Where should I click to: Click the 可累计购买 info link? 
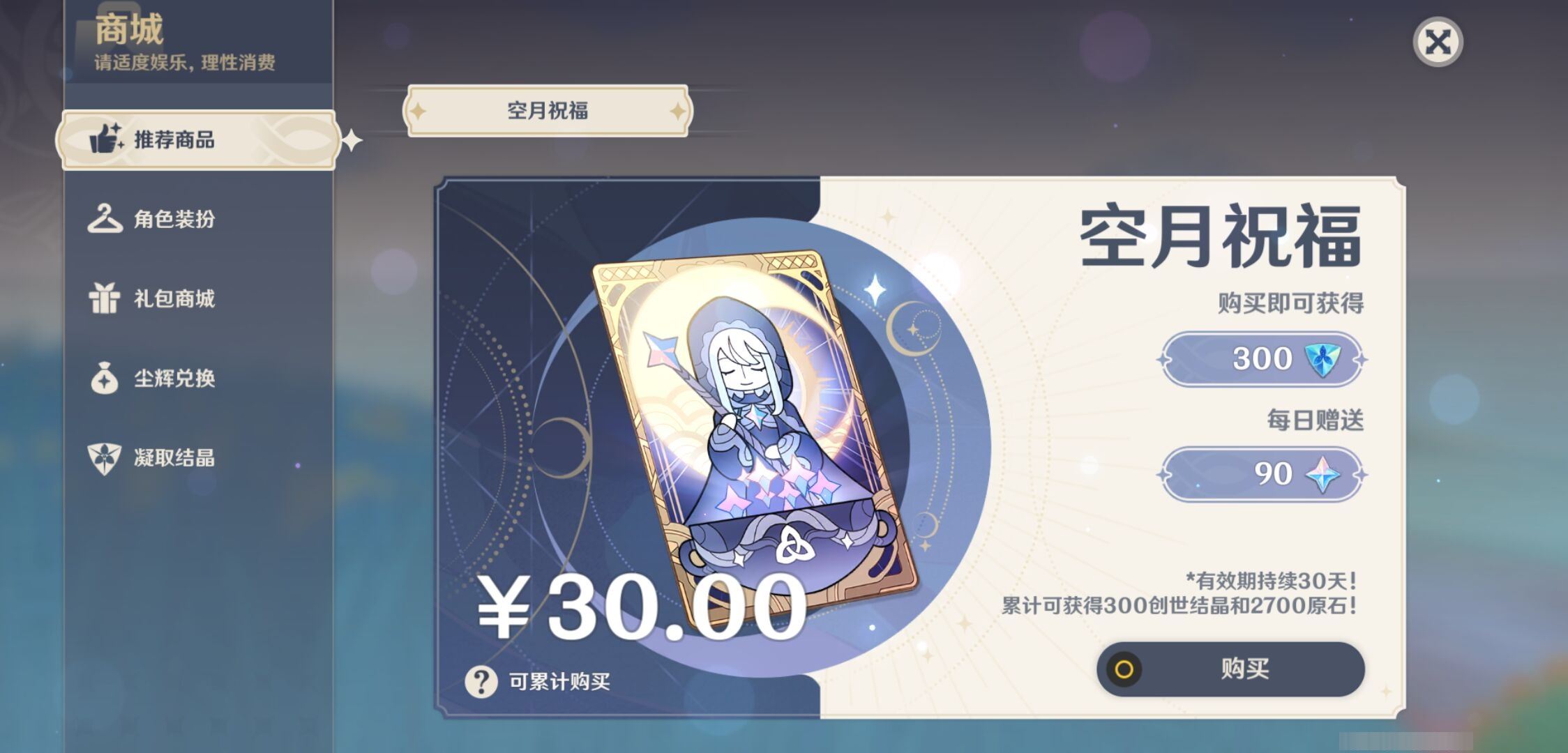559,681
